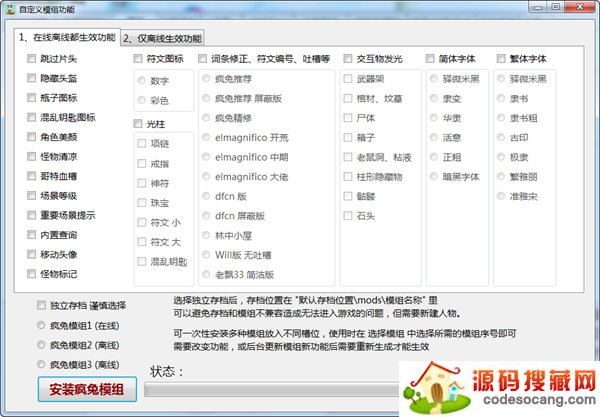Toggle the 隐藏头盔 option
Image resolution: width=600 pixels, height=417 pixels.
33,79
